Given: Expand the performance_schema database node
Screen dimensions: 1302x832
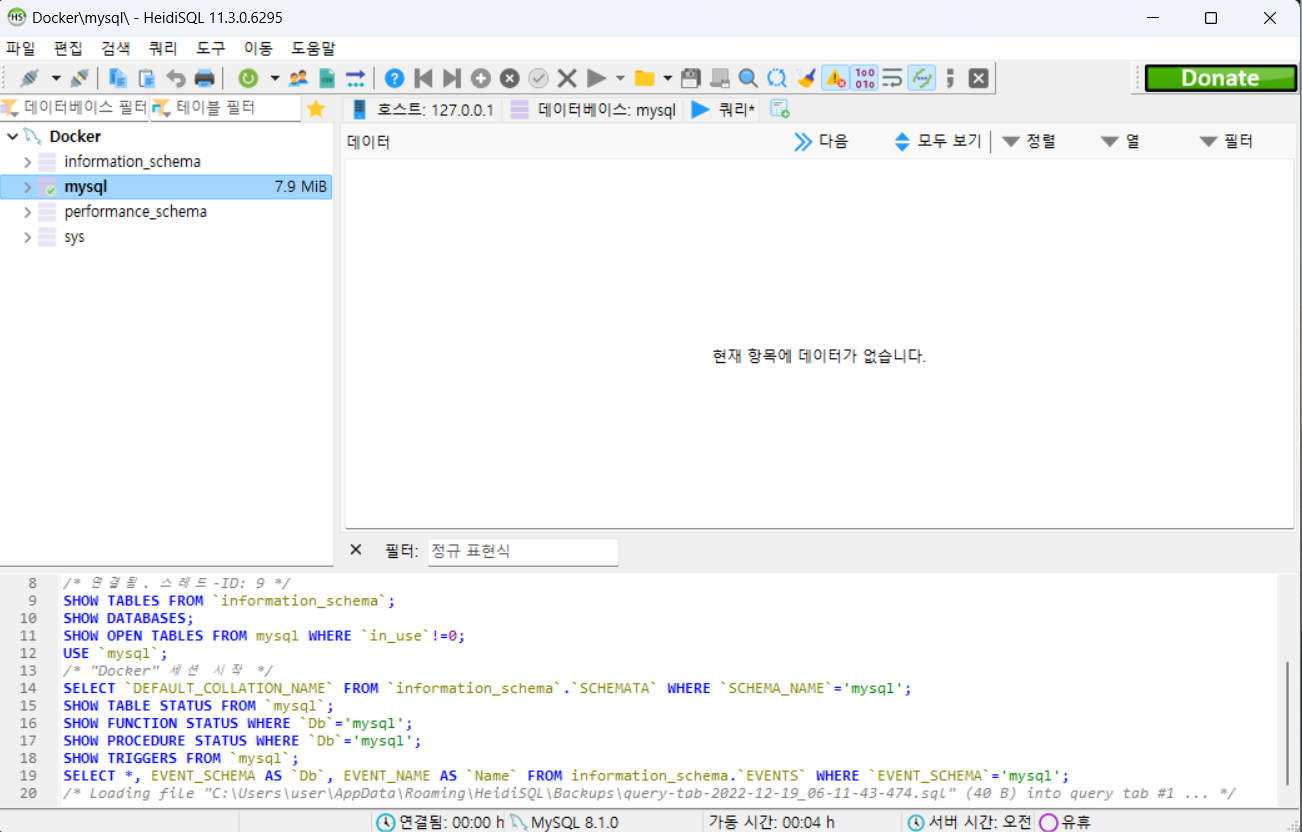Looking at the screenshot, I should 28,212.
